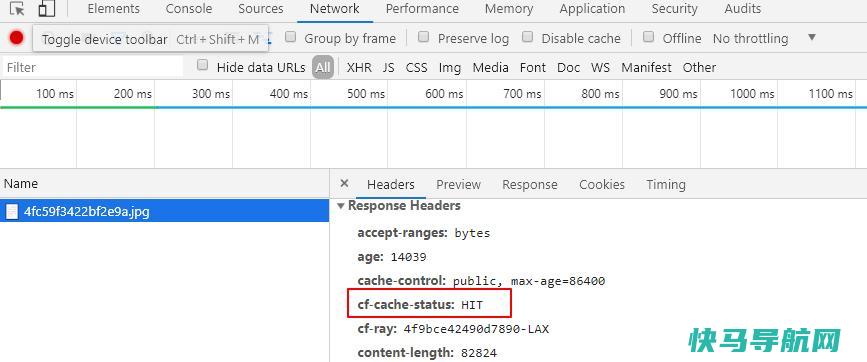Switch to the Console tab

tap(189, 9)
